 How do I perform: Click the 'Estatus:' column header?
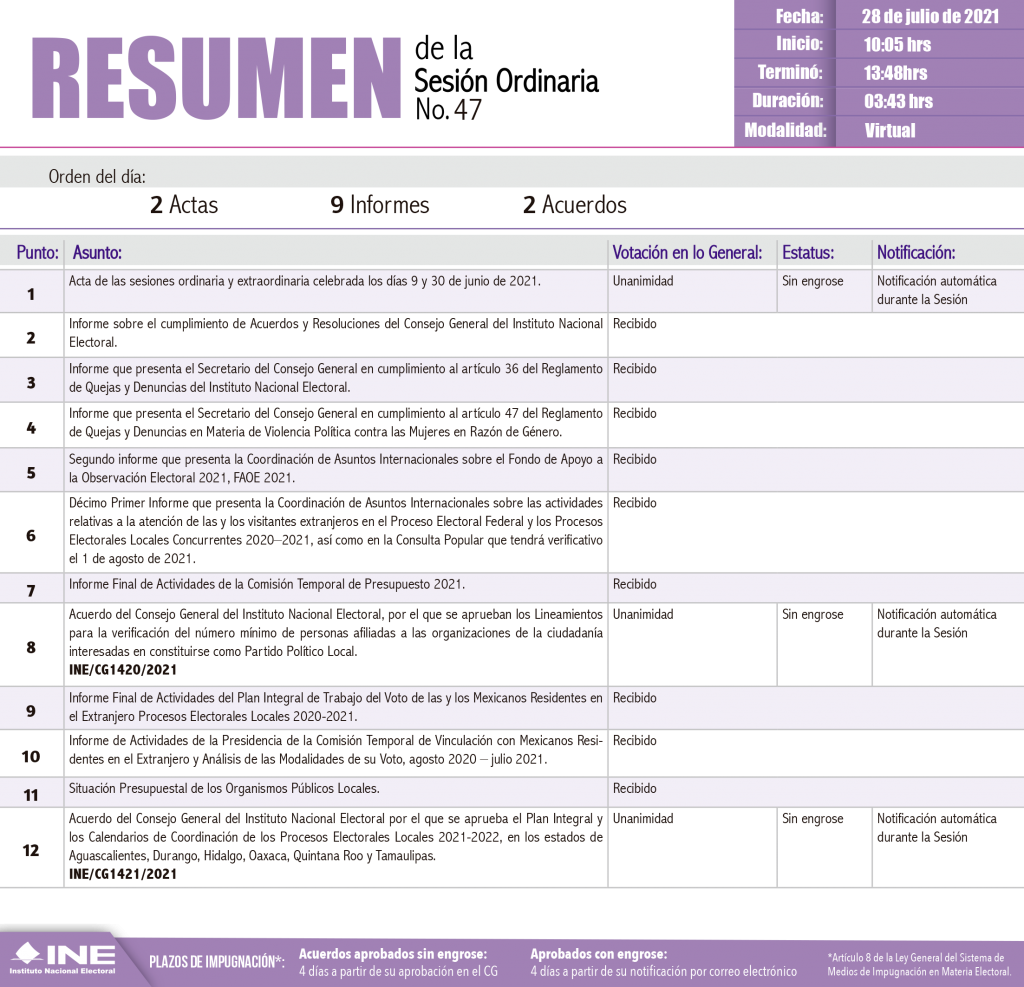pos(808,253)
